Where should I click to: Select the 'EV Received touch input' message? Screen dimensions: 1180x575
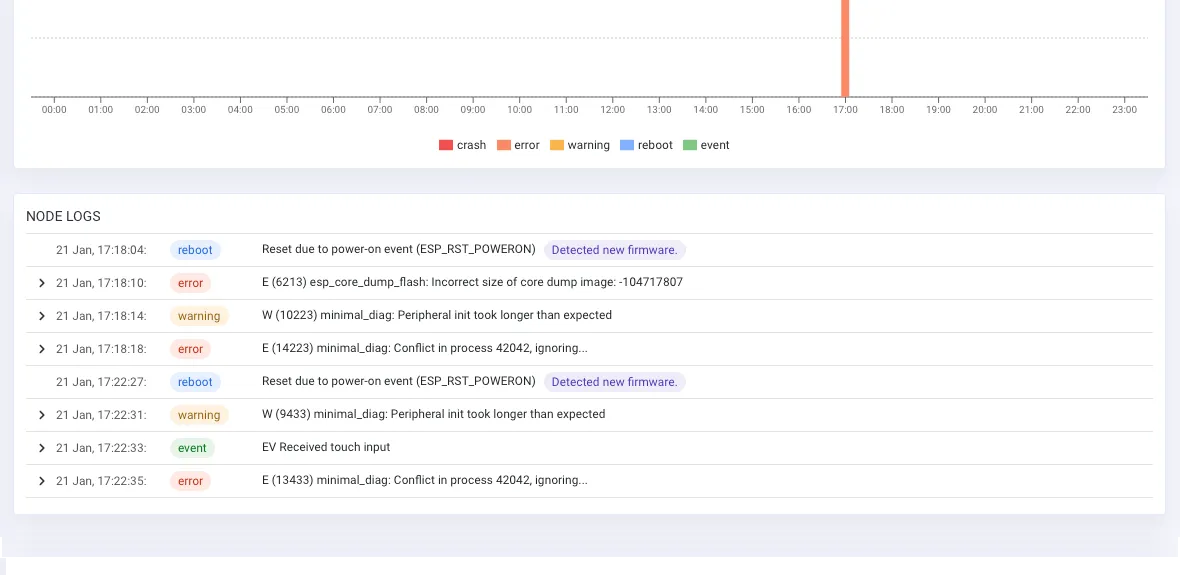coord(326,447)
